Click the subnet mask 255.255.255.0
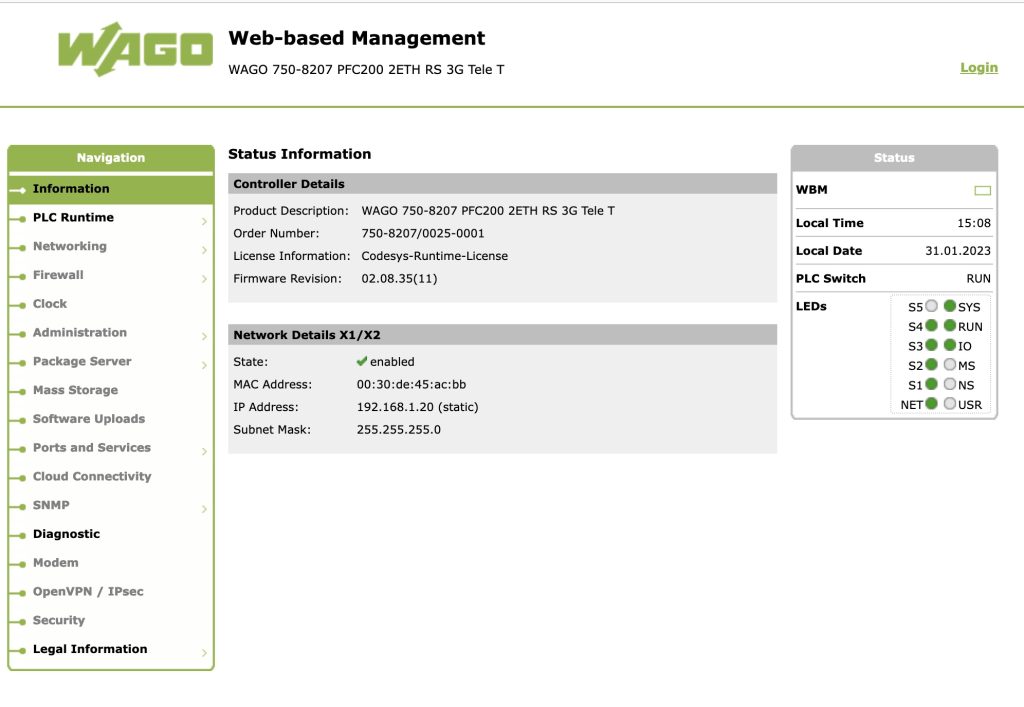The image size is (1024, 707). tap(398, 430)
